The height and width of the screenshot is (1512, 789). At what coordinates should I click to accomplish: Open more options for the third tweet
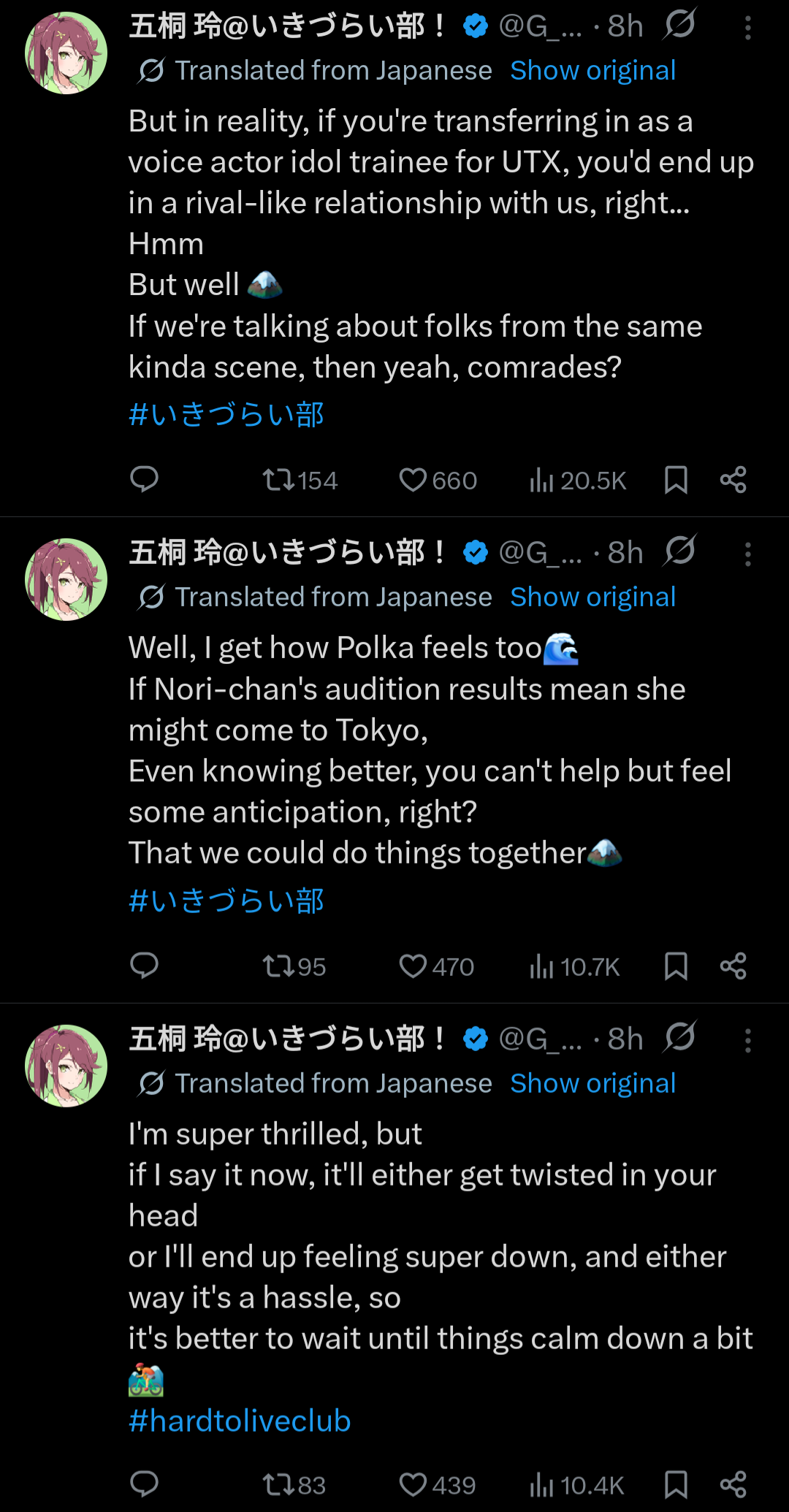tap(747, 1040)
